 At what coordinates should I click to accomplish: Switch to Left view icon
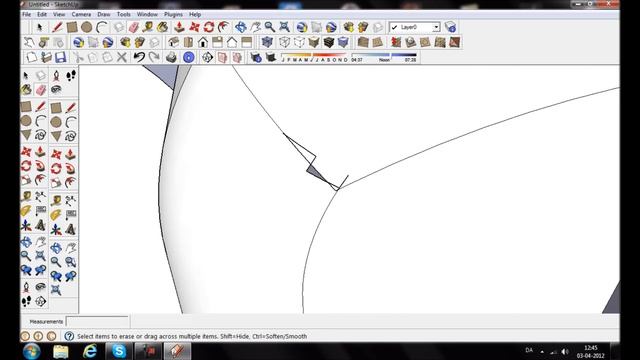tap(247, 42)
